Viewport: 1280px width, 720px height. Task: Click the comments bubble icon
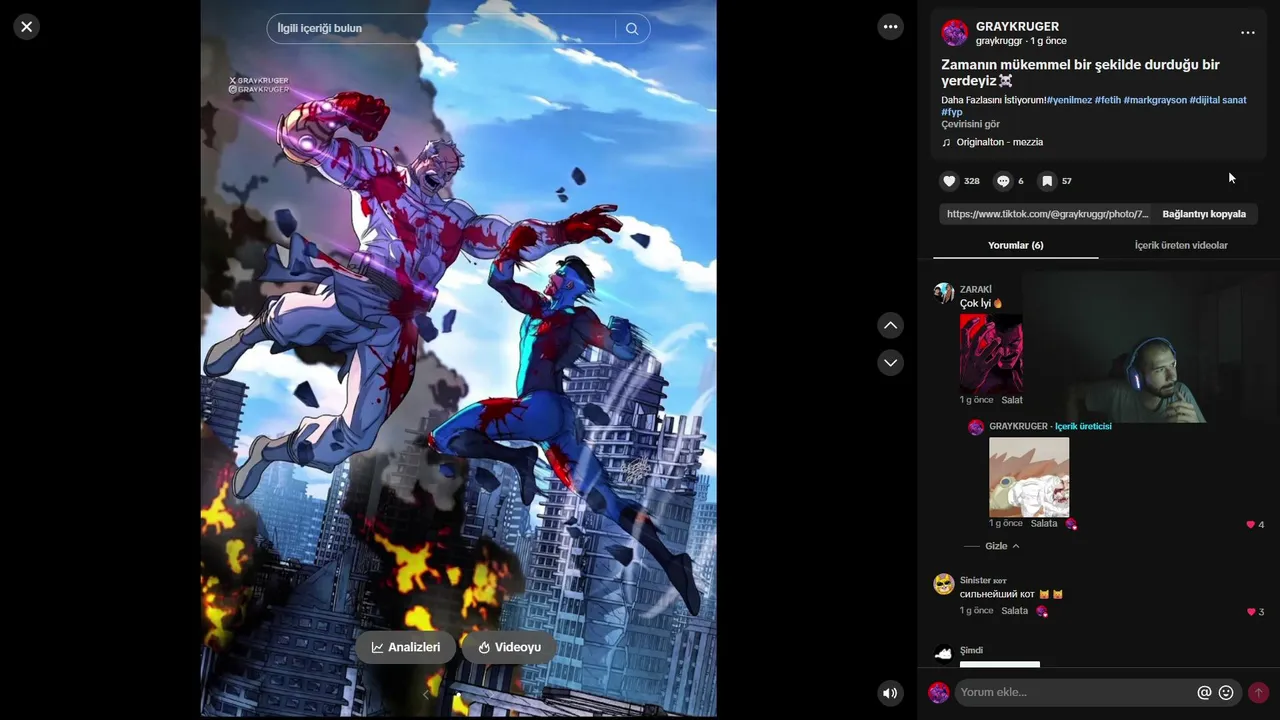1003,181
